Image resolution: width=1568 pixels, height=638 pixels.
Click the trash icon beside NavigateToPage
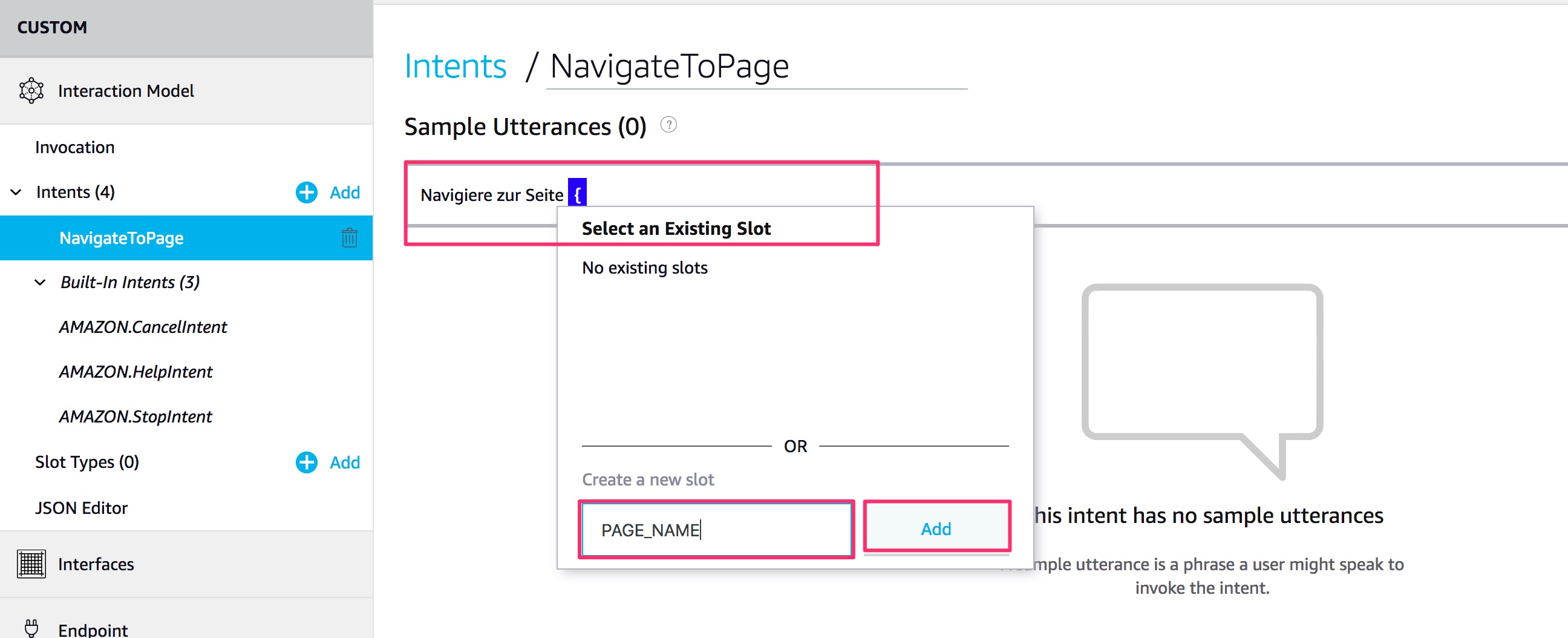[349, 238]
